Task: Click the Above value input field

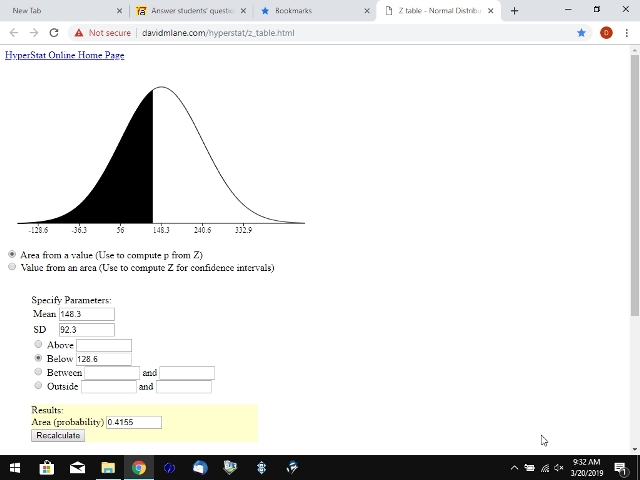Action: (x=104, y=345)
